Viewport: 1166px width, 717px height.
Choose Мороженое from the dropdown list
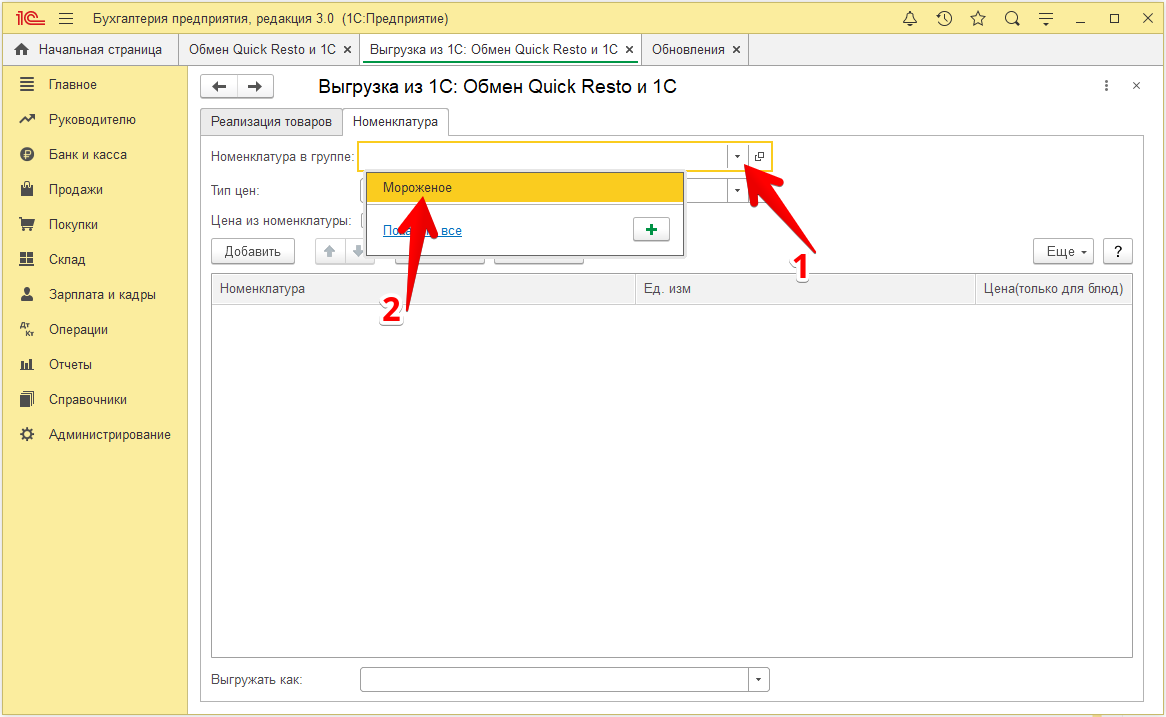[x=525, y=188]
